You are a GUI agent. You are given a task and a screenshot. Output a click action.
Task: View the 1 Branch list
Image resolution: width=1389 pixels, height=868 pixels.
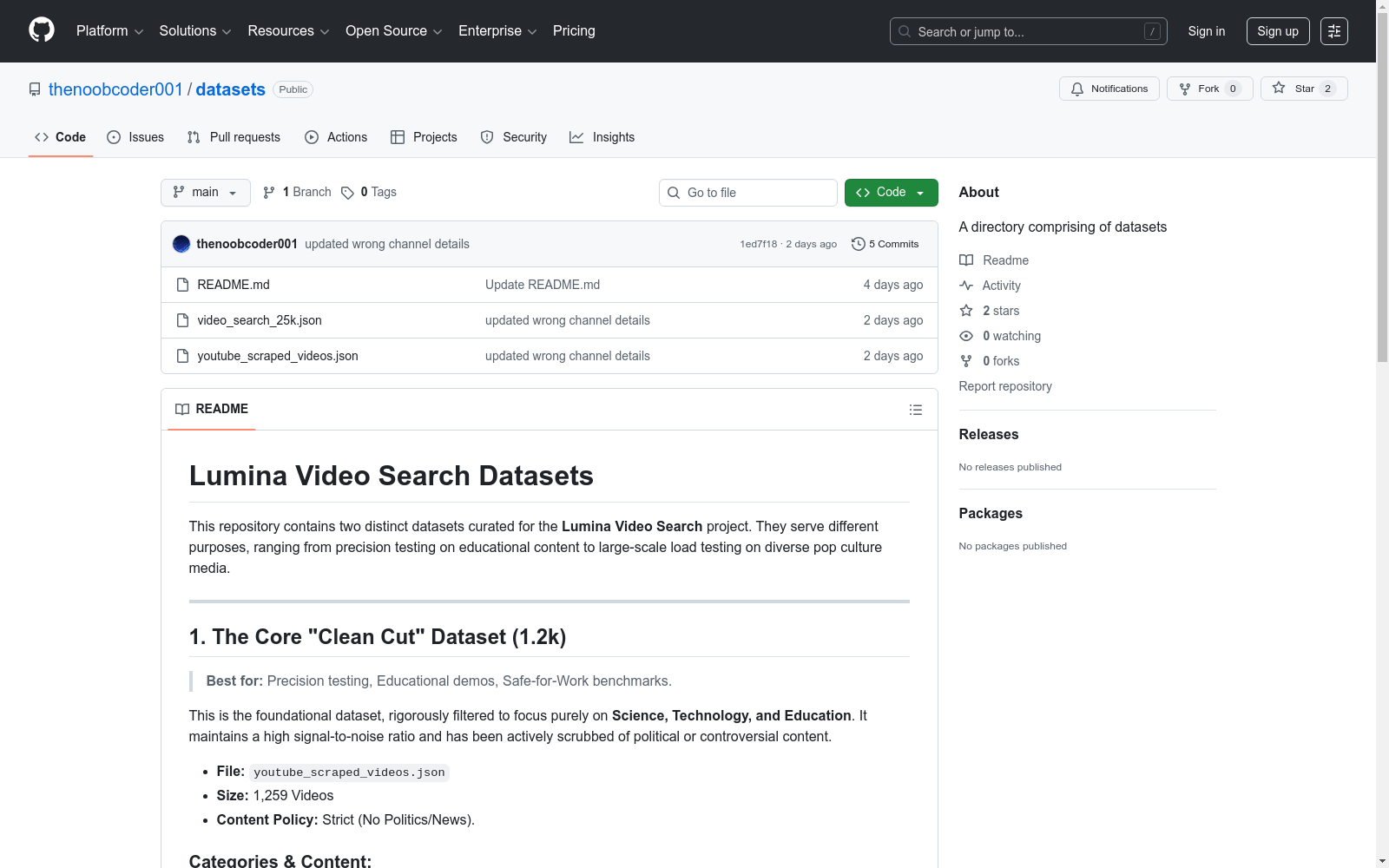(x=297, y=192)
